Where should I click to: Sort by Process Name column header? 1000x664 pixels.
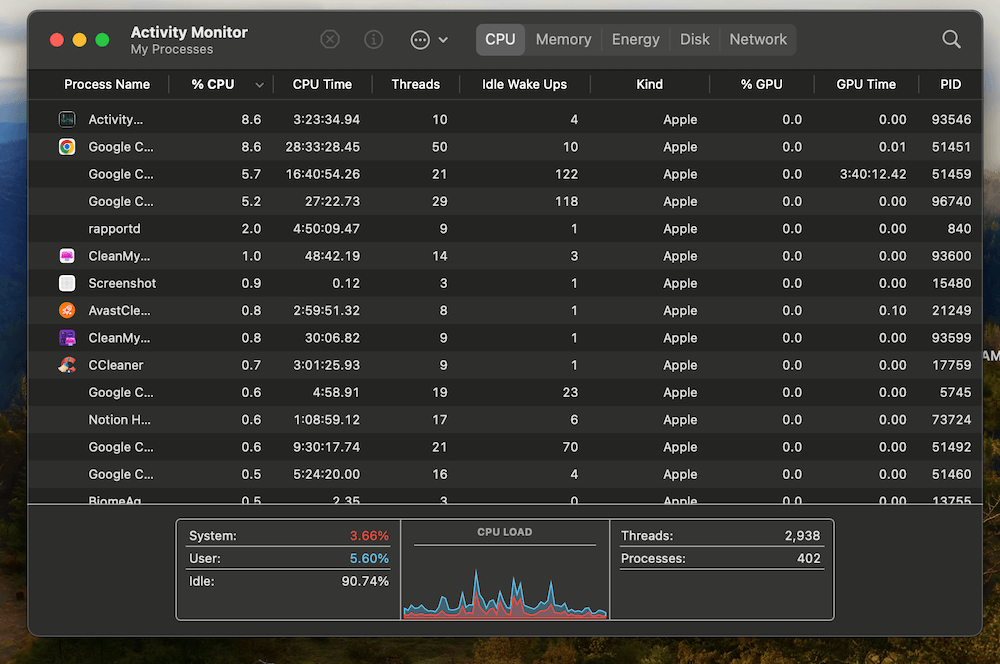coord(107,85)
